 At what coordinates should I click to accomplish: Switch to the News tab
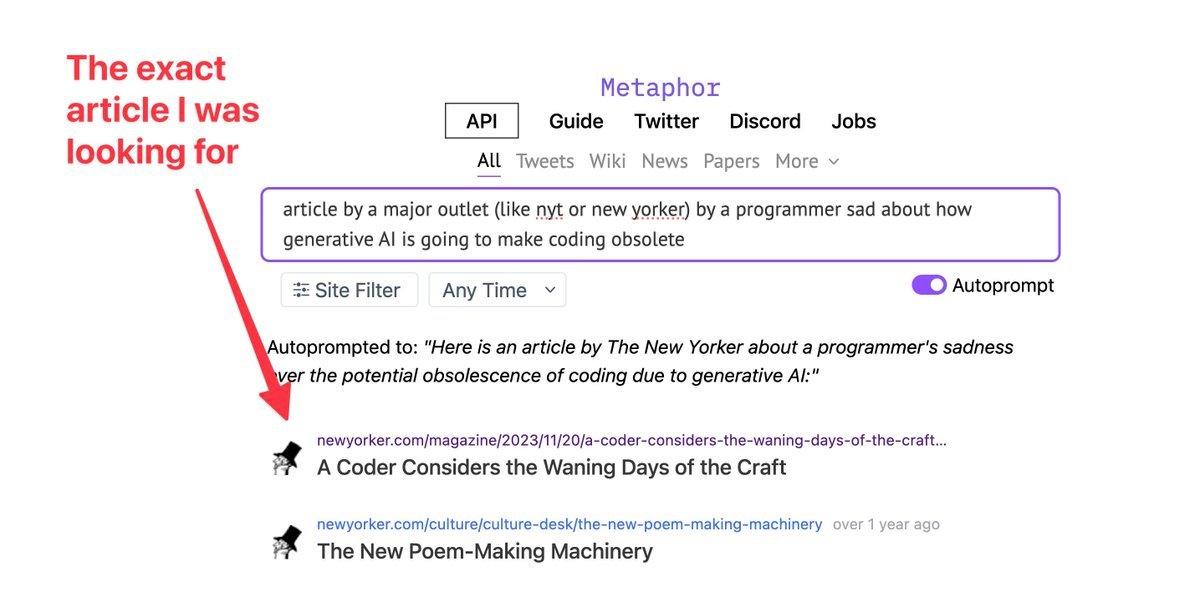pos(664,161)
